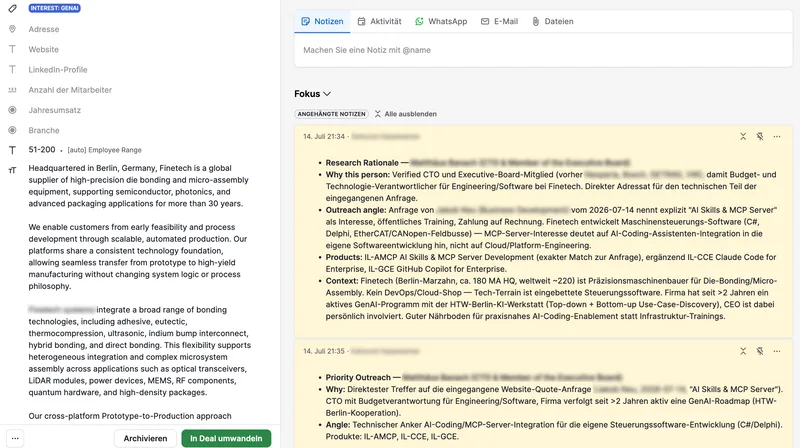Click the rich-text icon beside company description

coord(12,170)
